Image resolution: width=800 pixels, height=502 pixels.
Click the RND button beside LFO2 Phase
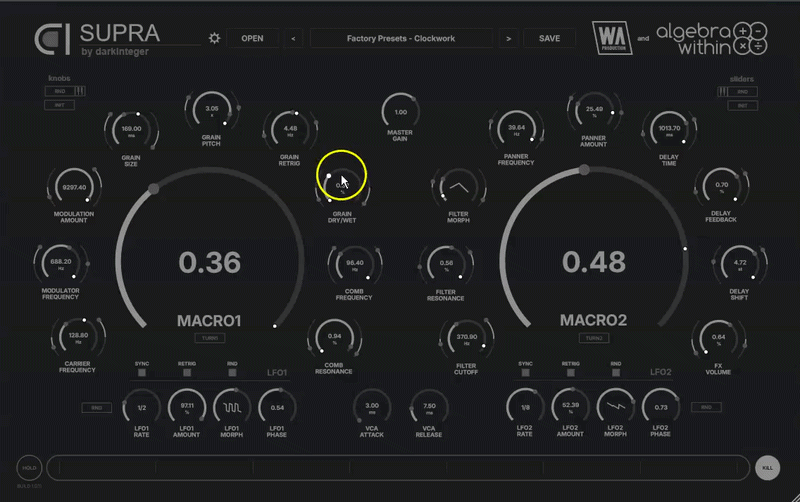706,407
